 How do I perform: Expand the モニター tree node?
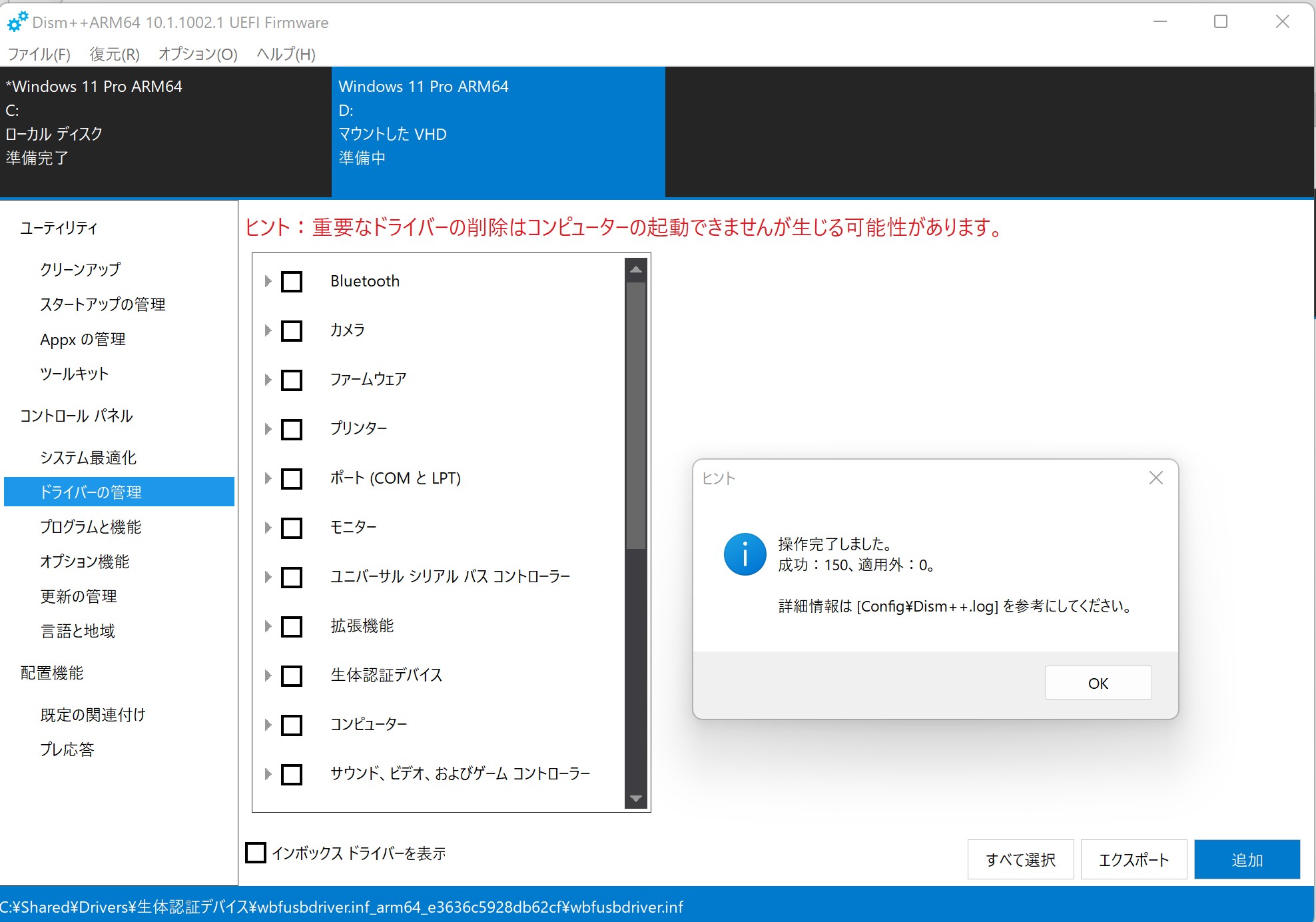268,528
